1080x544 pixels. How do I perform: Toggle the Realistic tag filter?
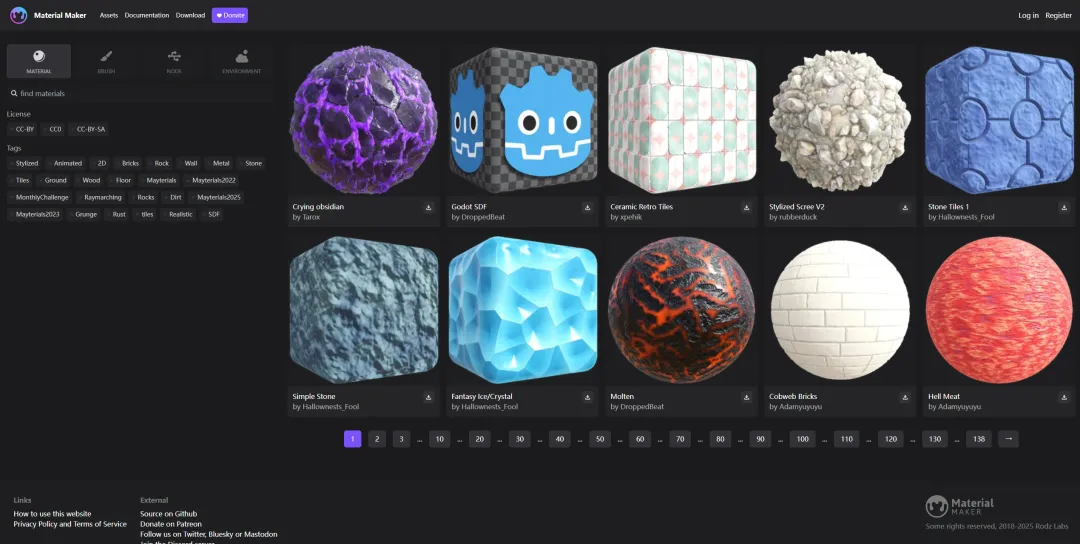tap(179, 214)
